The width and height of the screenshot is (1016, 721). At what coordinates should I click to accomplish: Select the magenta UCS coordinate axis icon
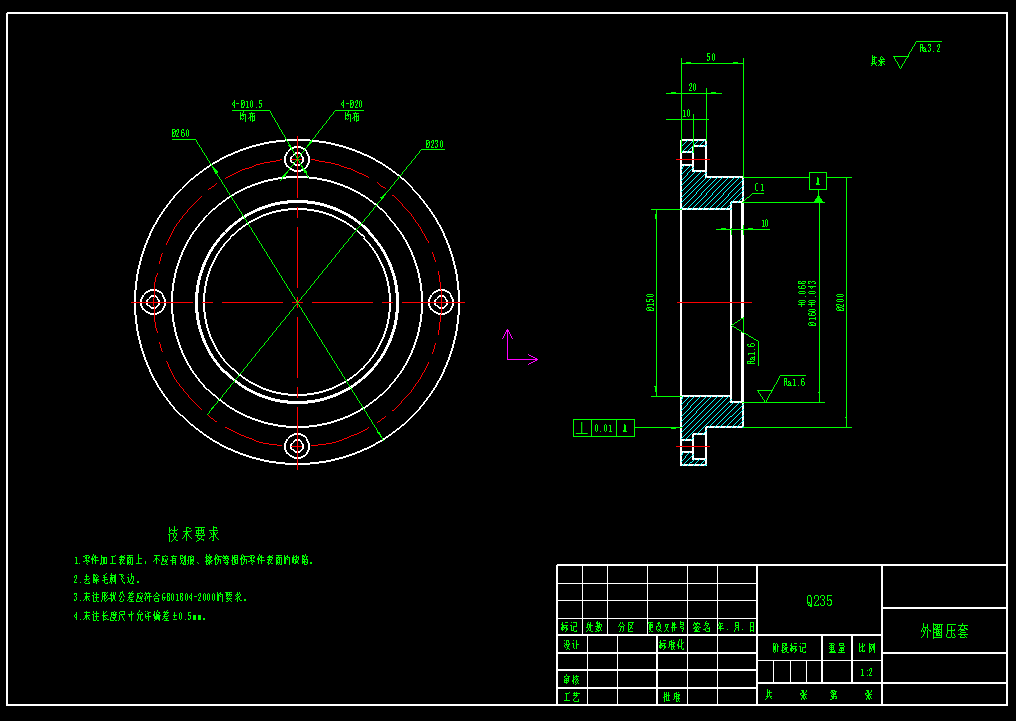pyautogui.click(x=521, y=346)
